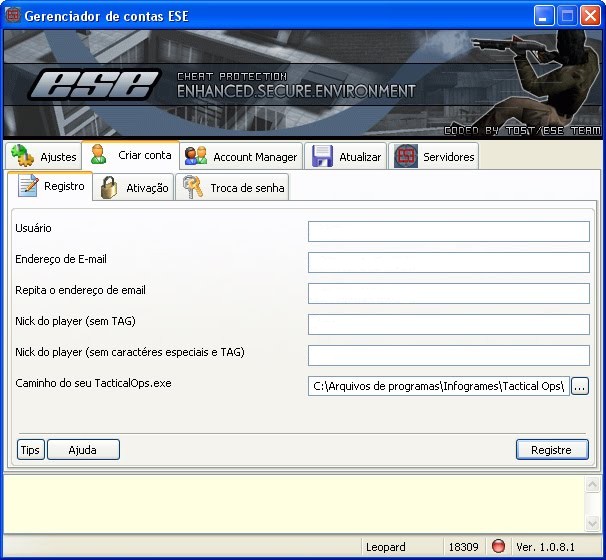Click the Troca de senha keys icon
This screenshot has width=606, height=560.
coord(192,187)
